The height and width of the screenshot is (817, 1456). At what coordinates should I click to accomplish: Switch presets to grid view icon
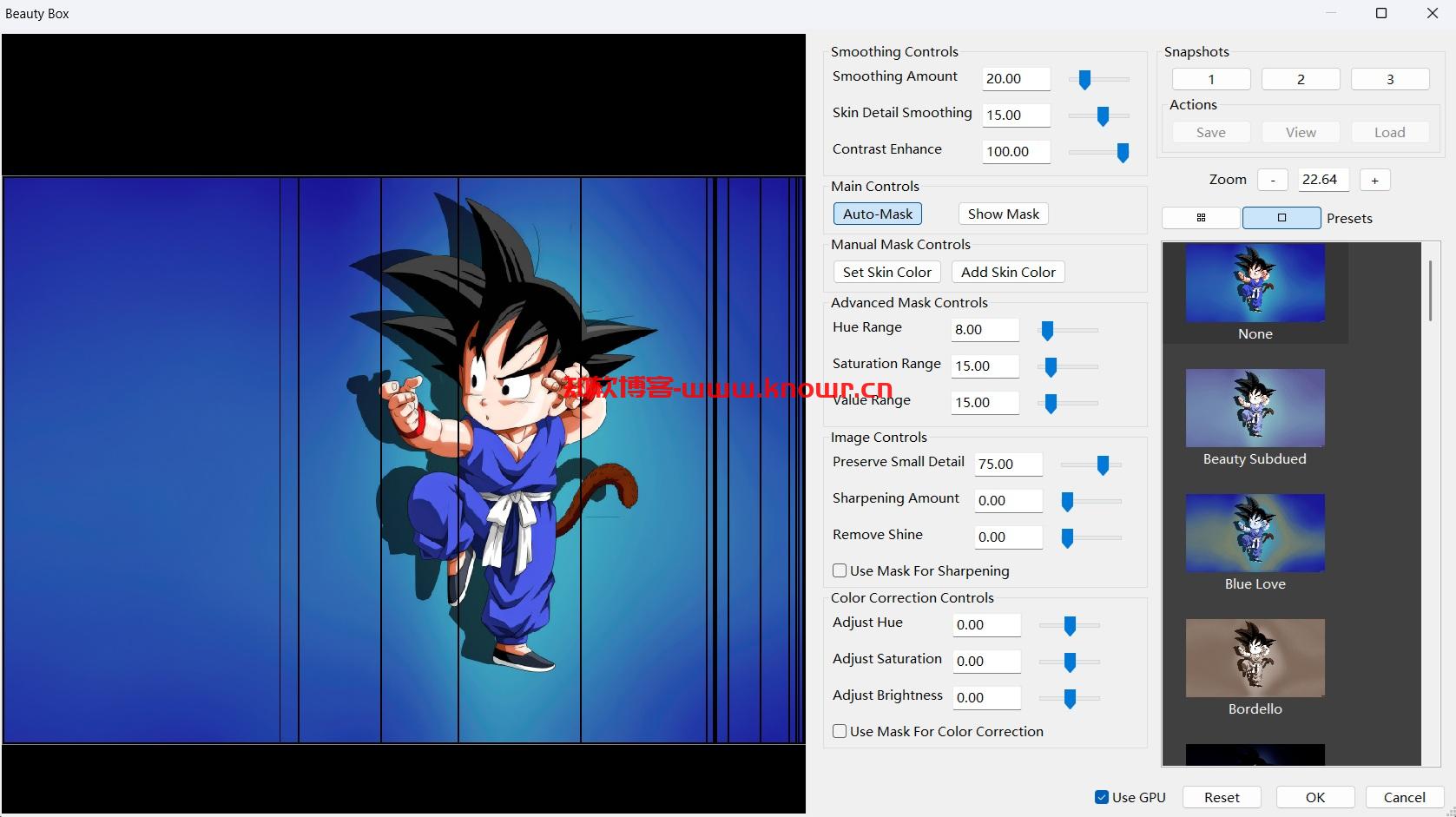coord(1201,218)
